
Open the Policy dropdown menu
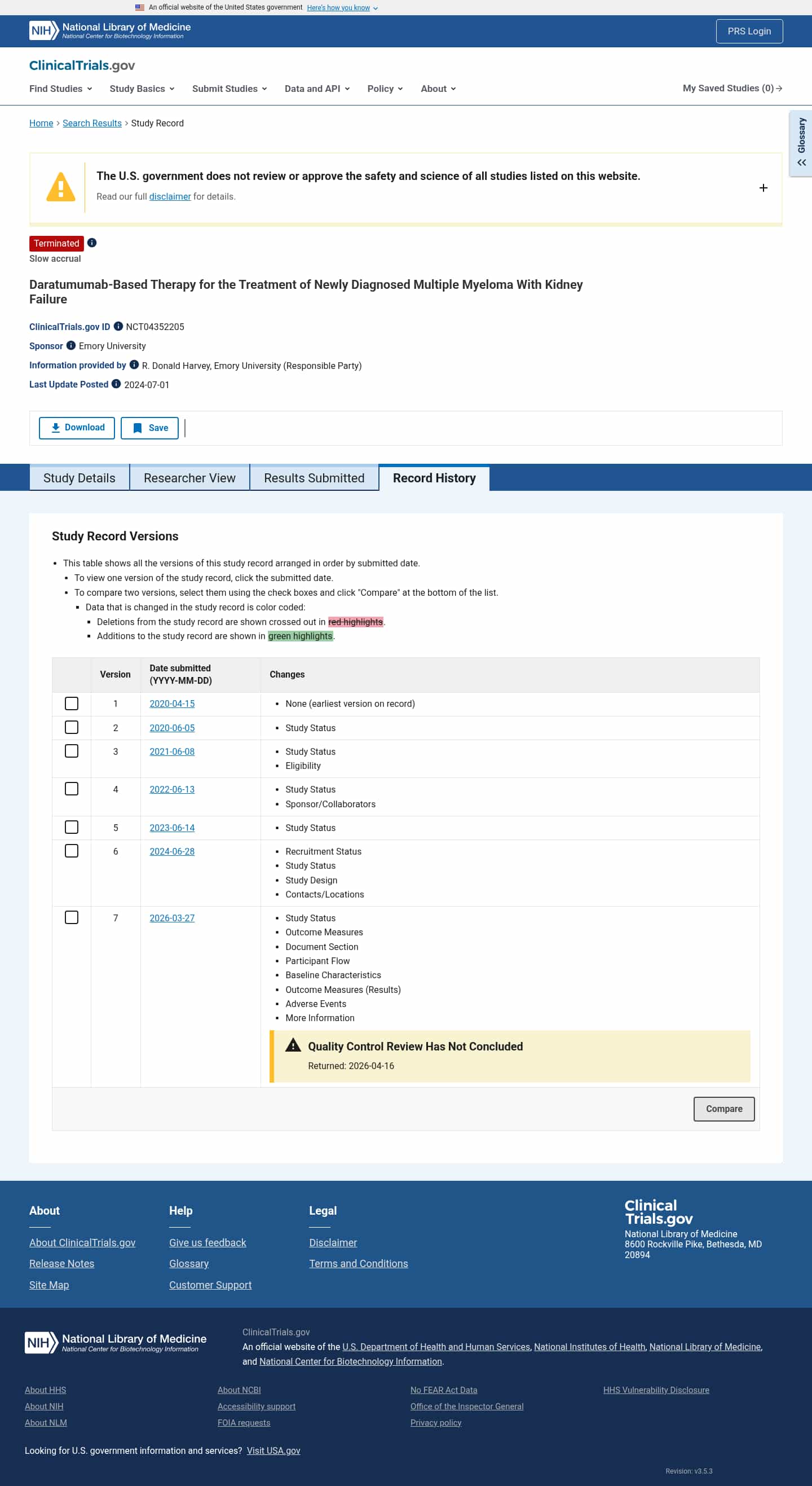point(385,88)
